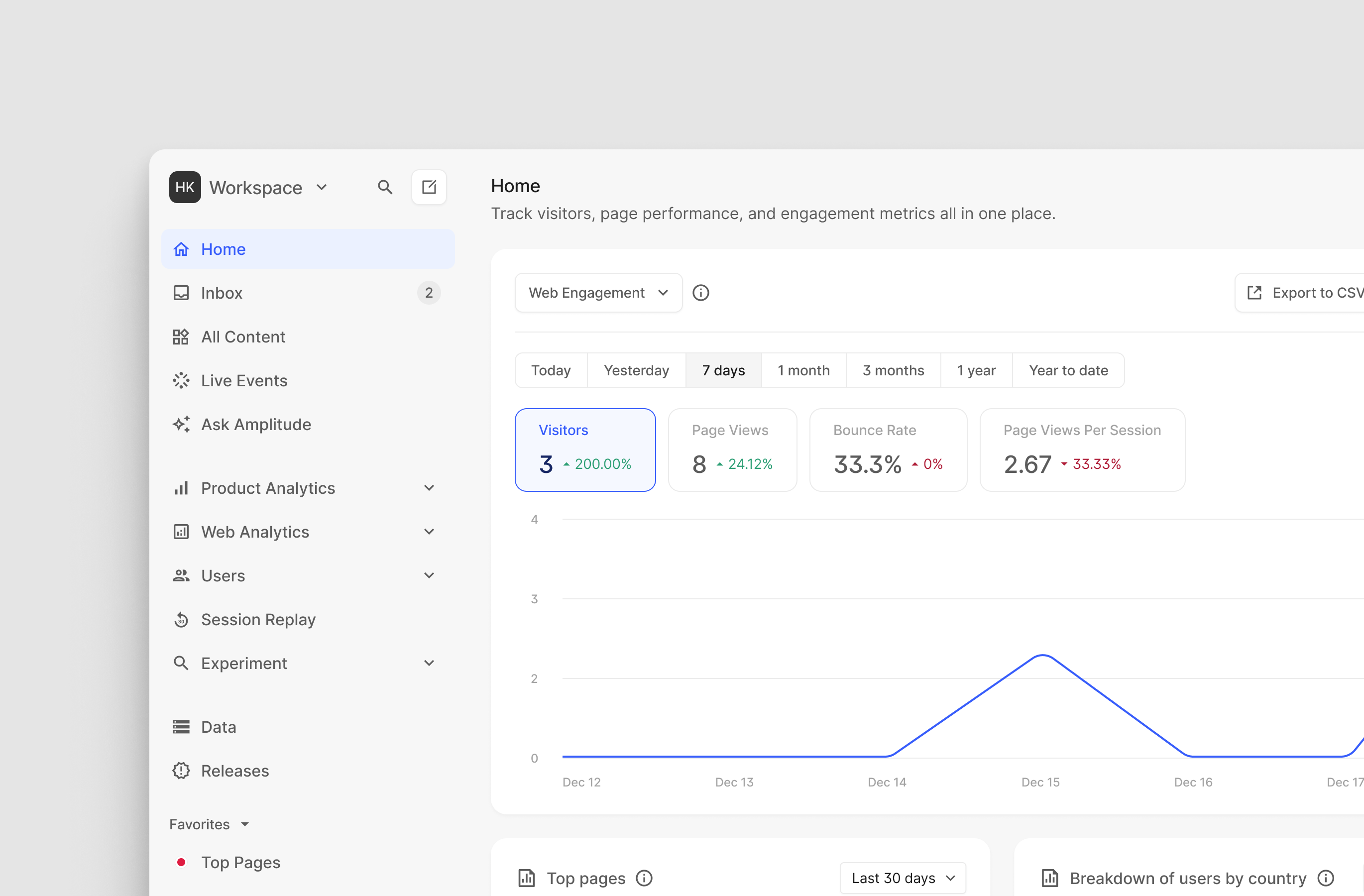Image resolution: width=1364 pixels, height=896 pixels.
Task: Open the Last 30 days dropdown
Action: click(x=902, y=878)
